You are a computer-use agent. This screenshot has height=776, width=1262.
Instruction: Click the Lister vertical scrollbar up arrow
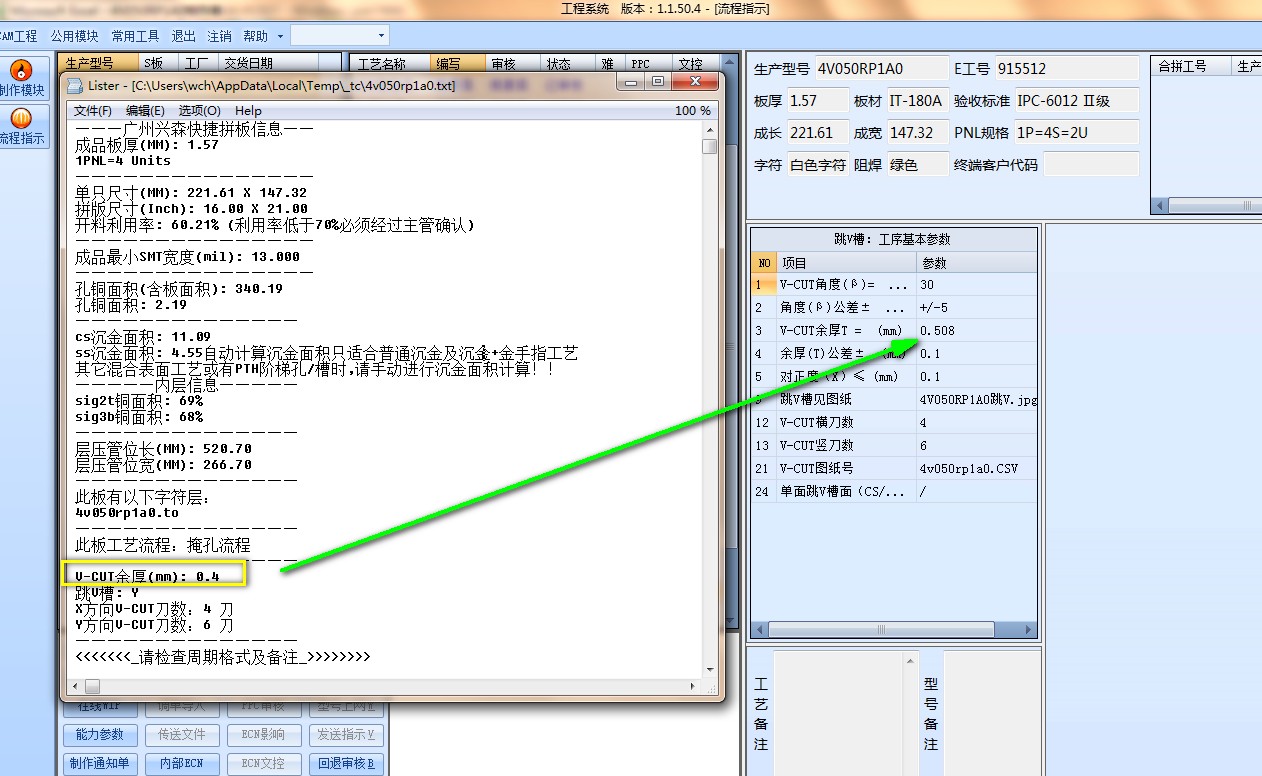tap(710, 130)
